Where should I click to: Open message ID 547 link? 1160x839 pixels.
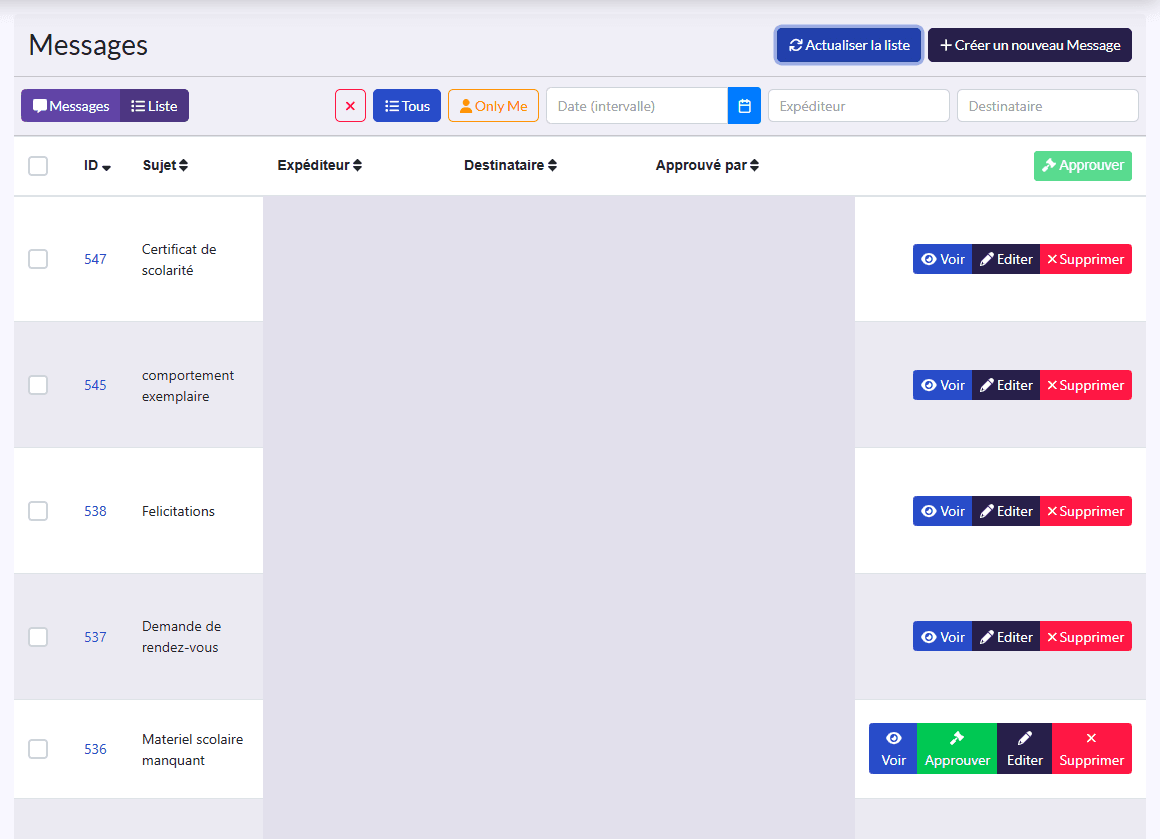(x=95, y=259)
